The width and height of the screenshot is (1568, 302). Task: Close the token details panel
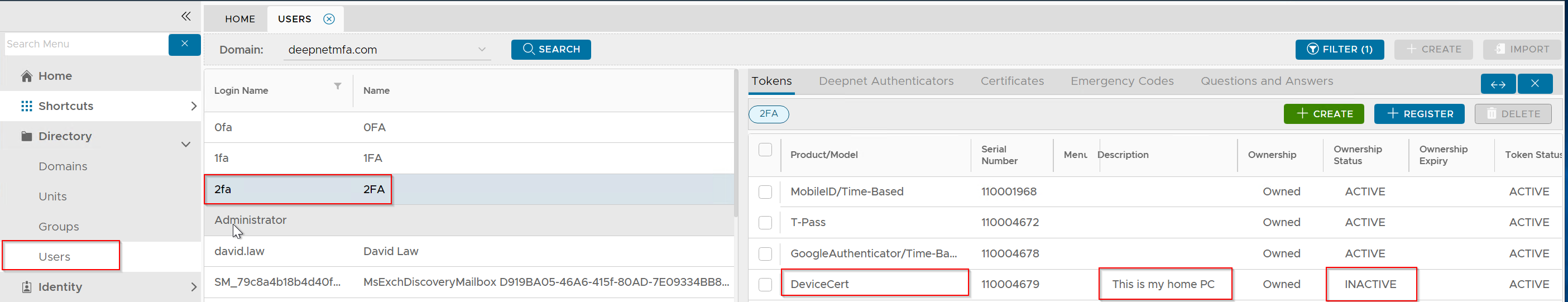pos(1535,84)
